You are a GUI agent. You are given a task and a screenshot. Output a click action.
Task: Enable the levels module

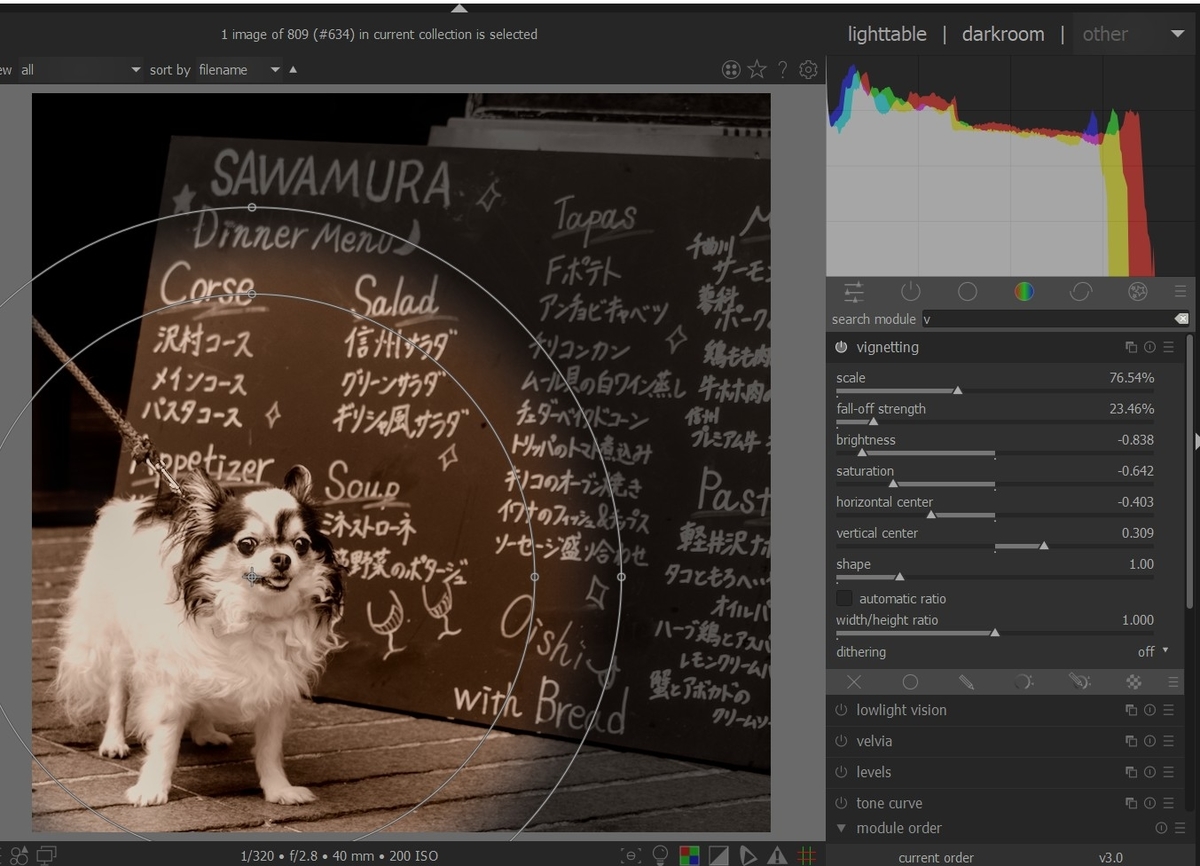click(841, 772)
